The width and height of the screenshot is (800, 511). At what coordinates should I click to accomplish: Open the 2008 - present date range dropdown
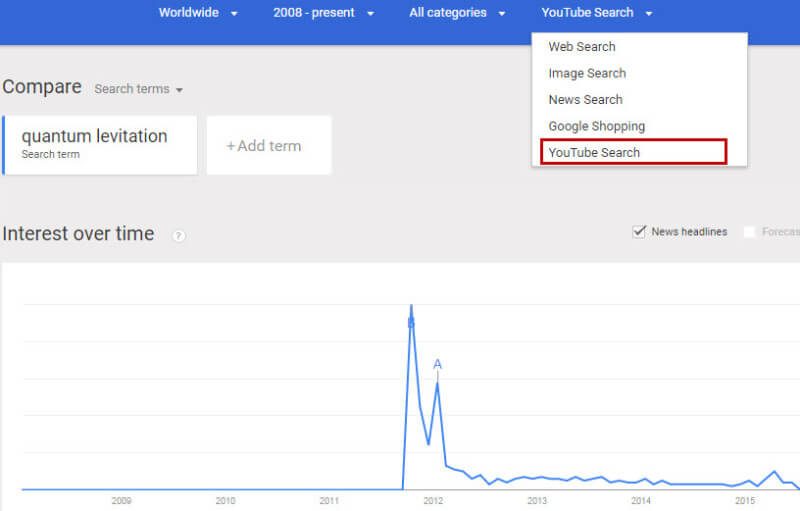[323, 13]
